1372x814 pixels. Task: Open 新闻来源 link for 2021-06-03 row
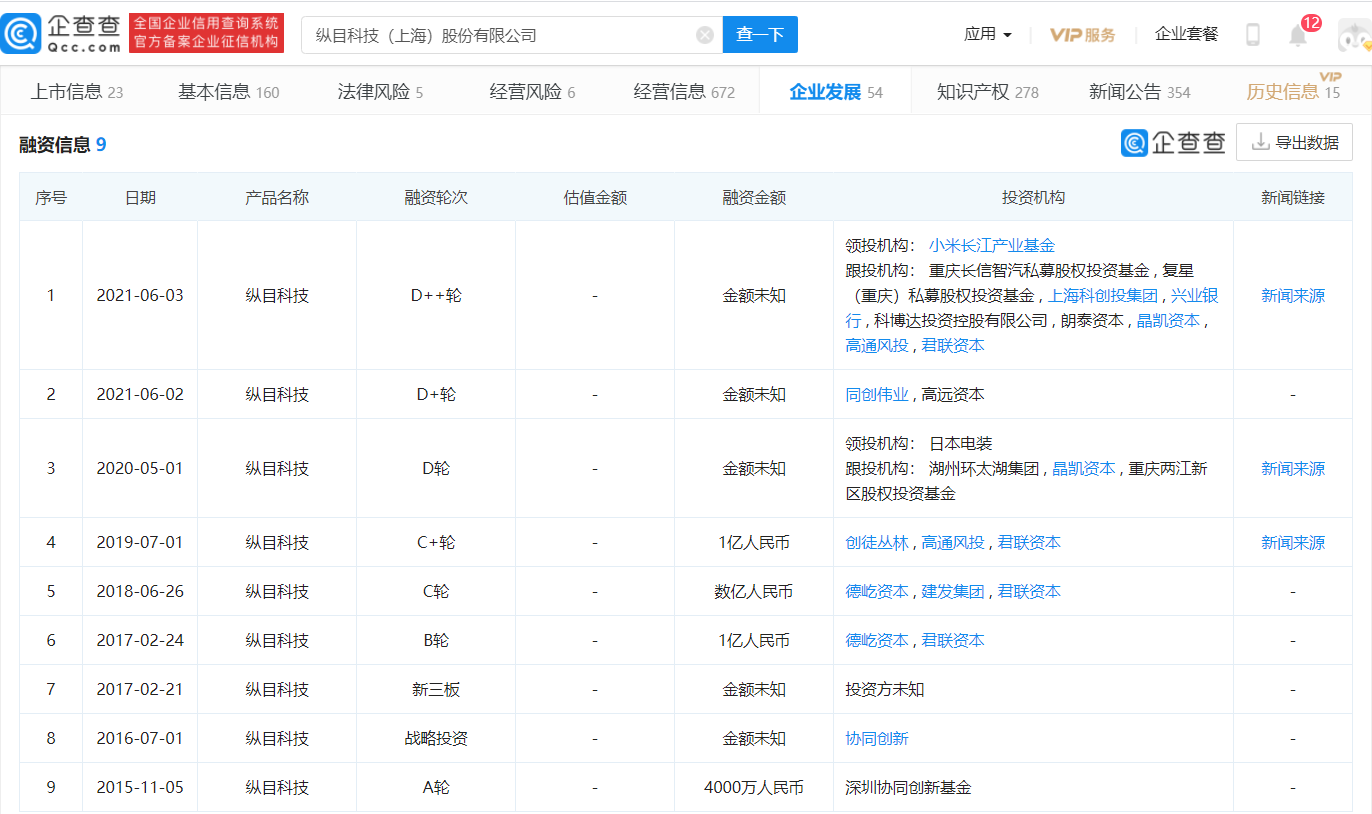pyautogui.click(x=1293, y=295)
